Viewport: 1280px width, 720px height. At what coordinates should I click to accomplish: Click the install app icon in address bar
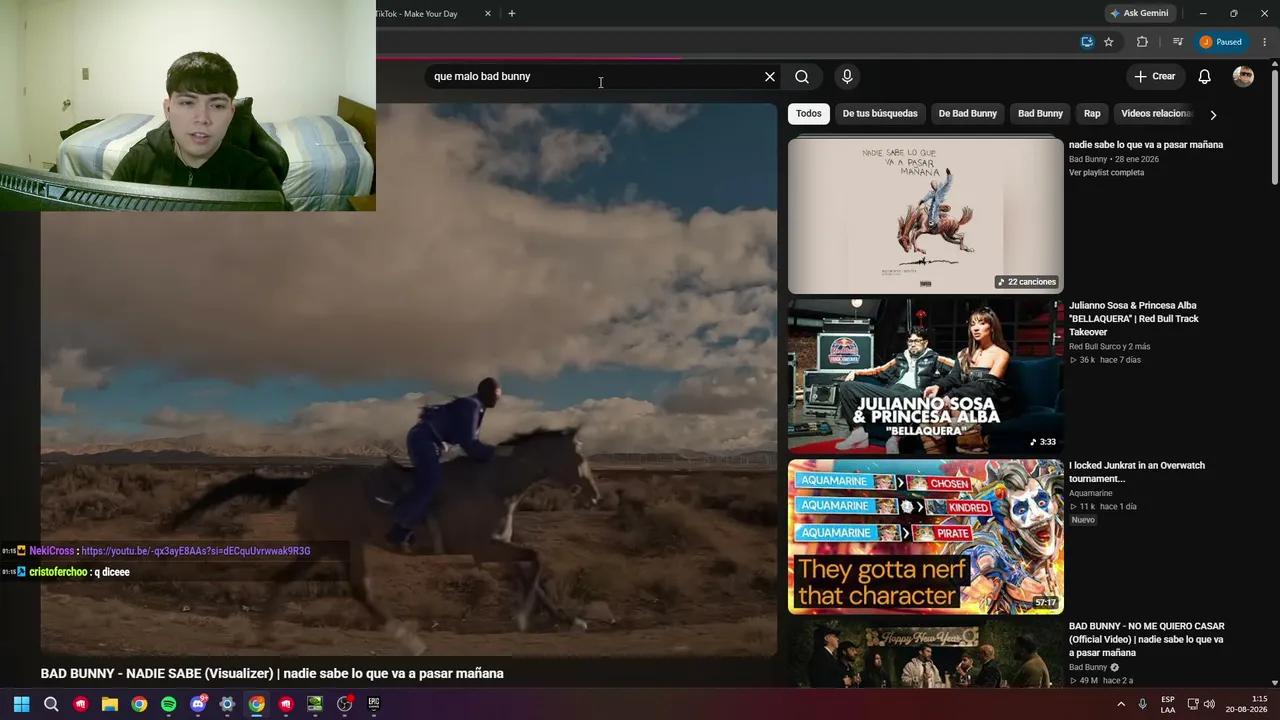point(1087,42)
